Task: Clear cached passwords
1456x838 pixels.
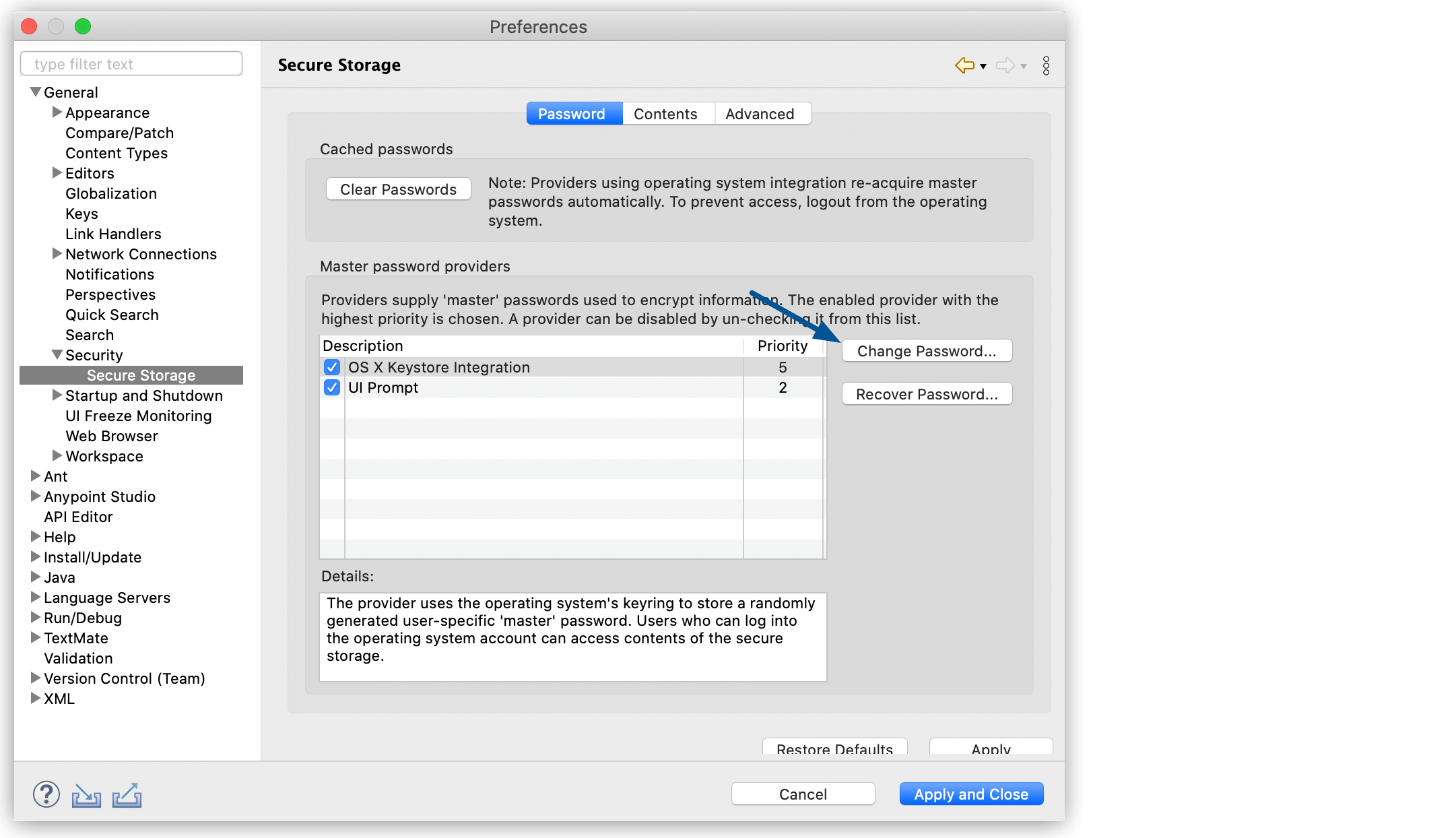Action: [x=398, y=189]
